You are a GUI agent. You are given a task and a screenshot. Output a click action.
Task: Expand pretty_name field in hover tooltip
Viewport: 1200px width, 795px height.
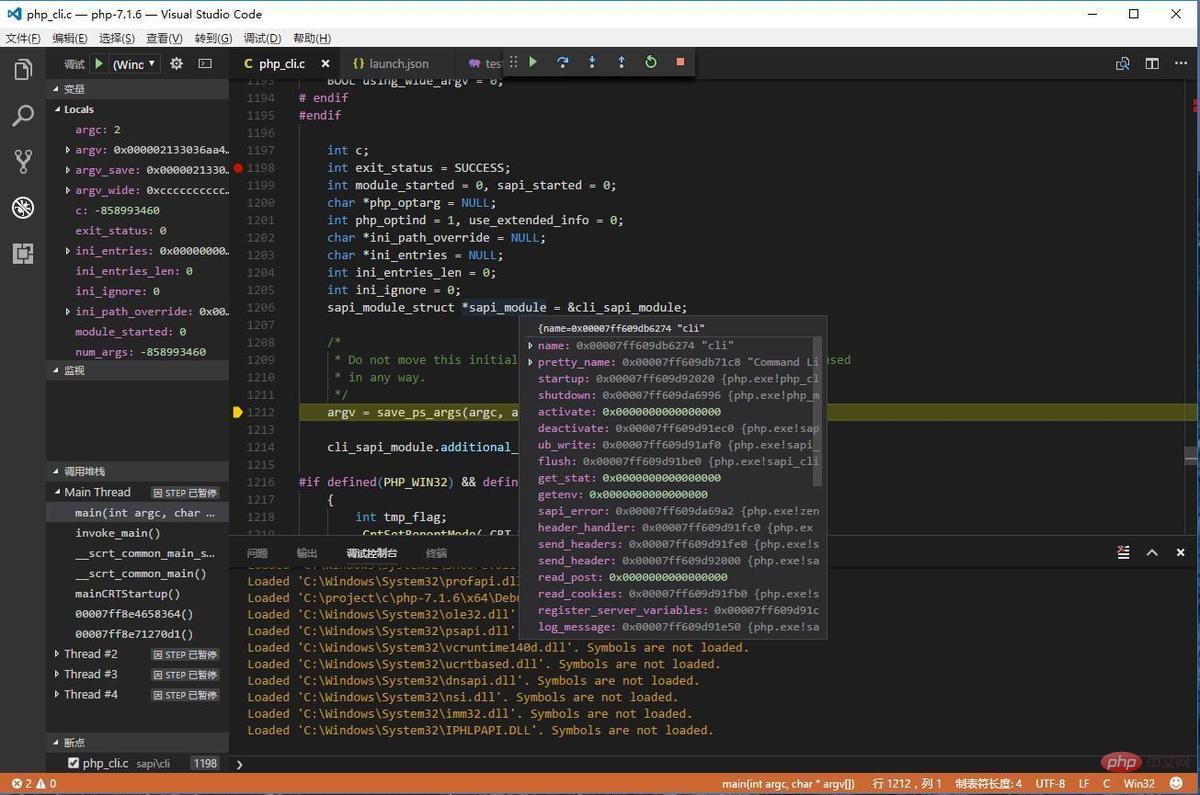pos(531,362)
